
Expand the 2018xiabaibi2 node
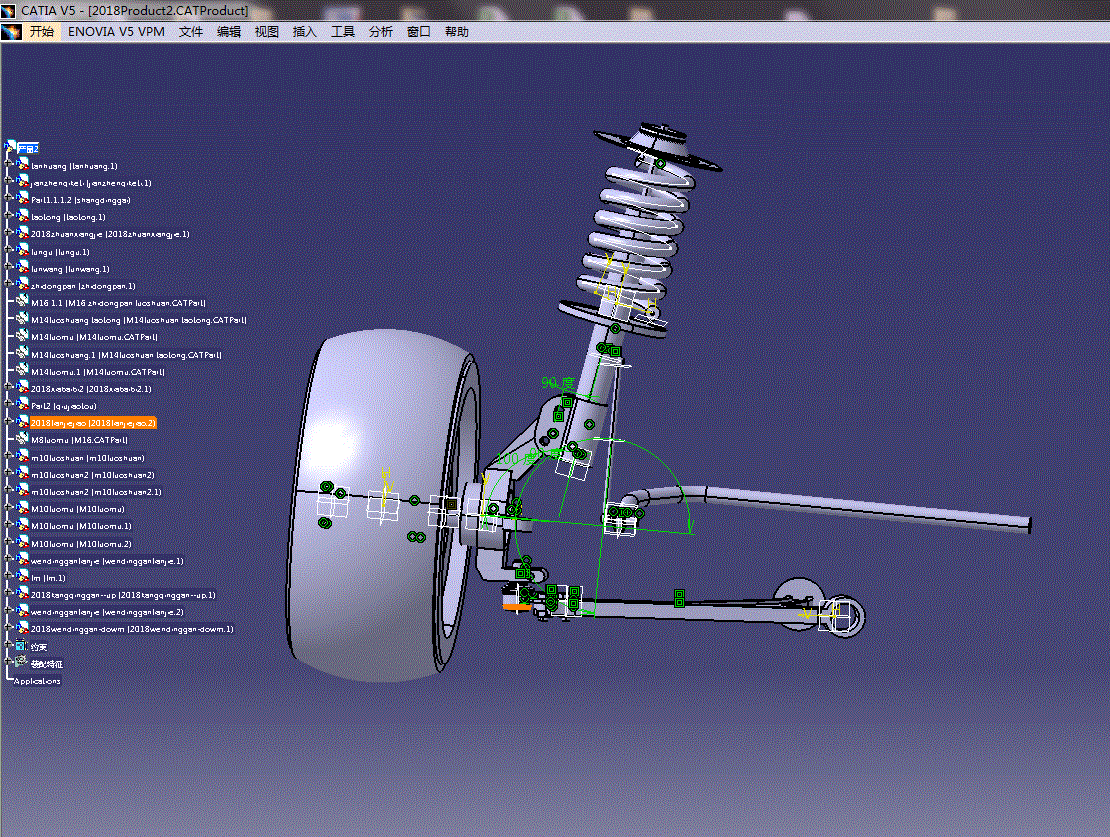point(8,387)
